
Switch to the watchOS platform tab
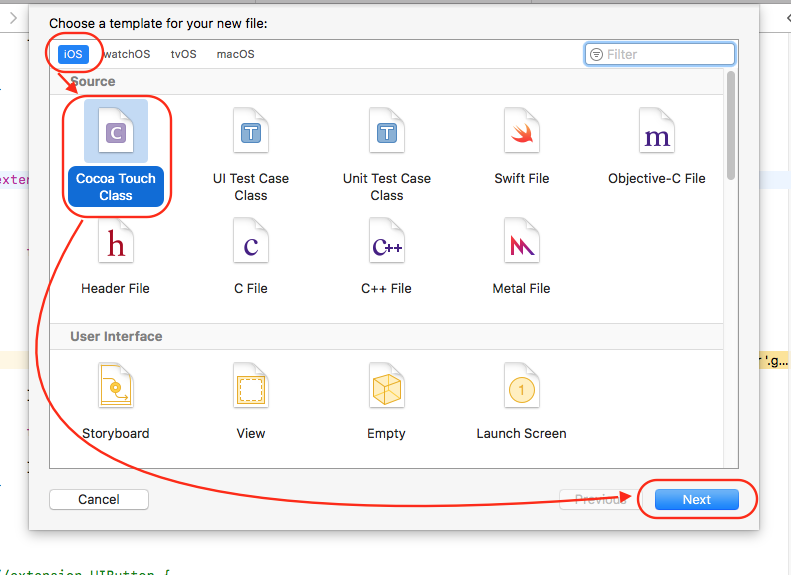tap(127, 54)
